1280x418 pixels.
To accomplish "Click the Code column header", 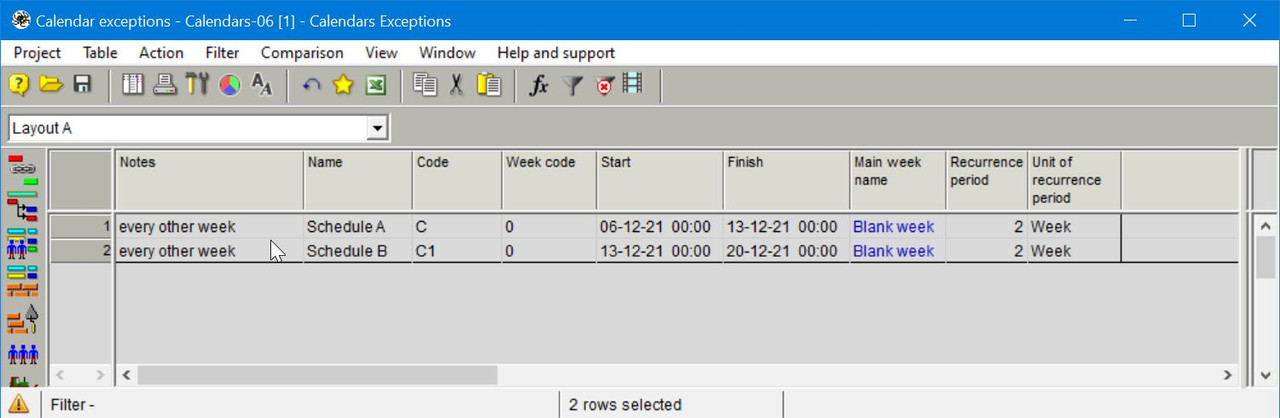I will coord(457,180).
